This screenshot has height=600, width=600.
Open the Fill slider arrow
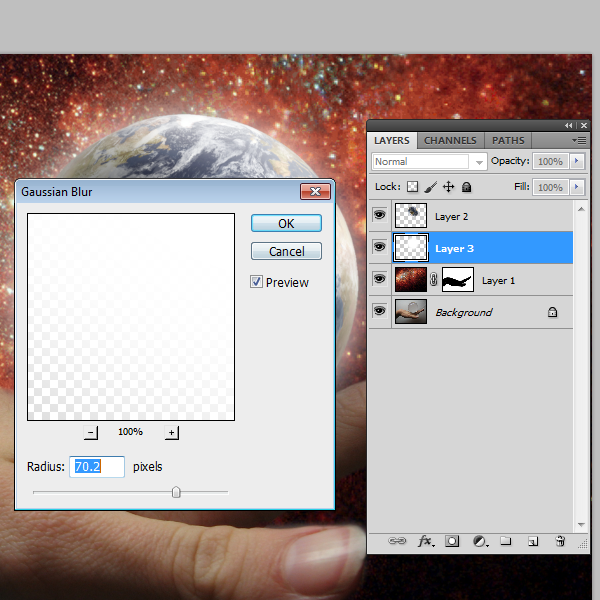pos(577,187)
